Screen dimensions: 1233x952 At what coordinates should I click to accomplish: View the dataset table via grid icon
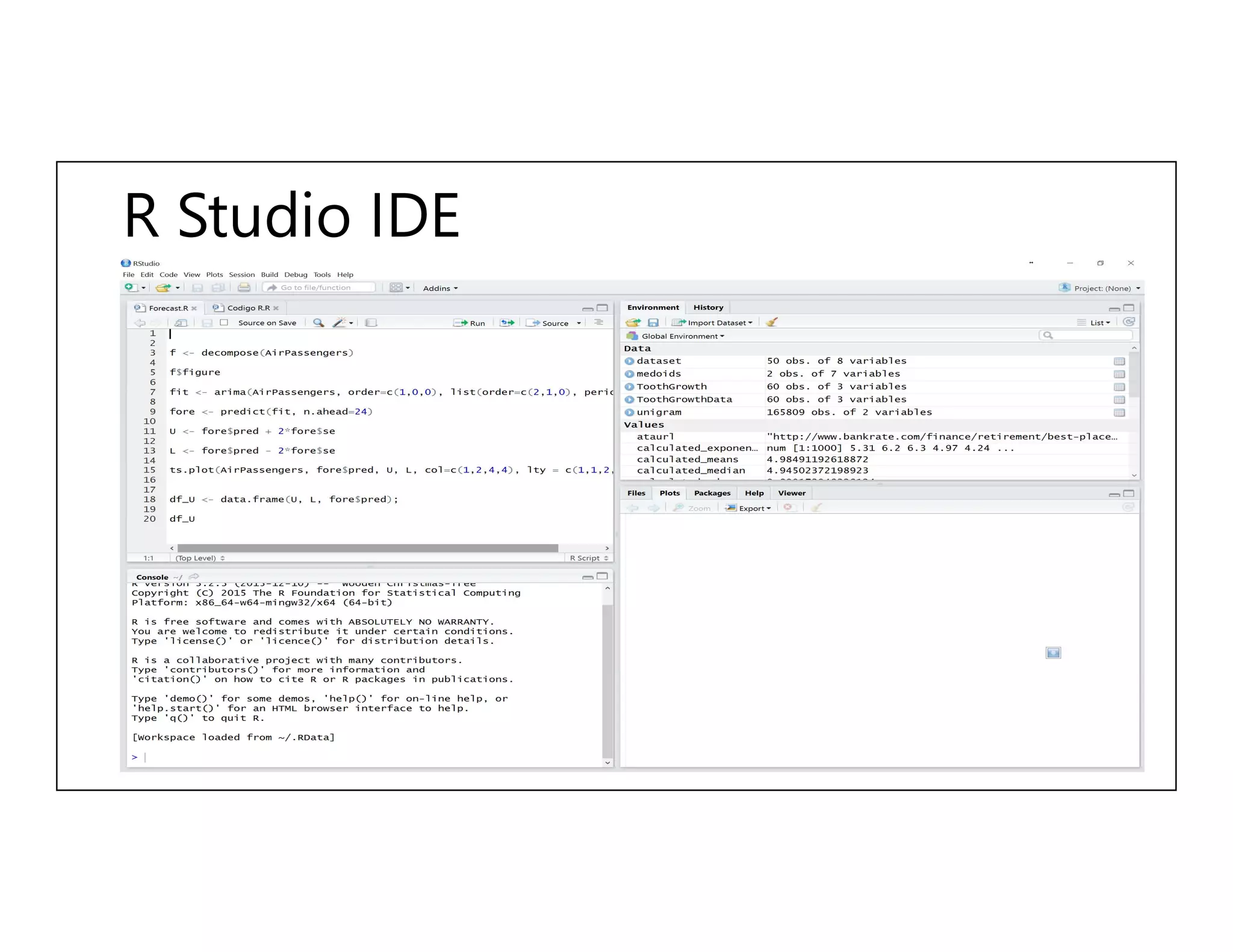1120,361
